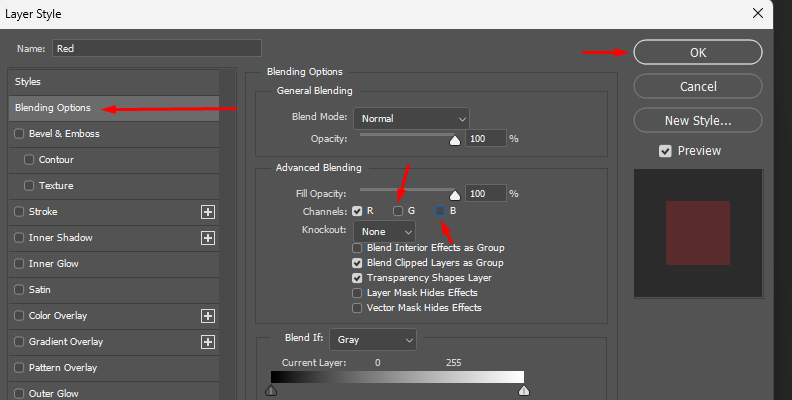Click the Cancel button
The height and width of the screenshot is (400, 792).
click(x=698, y=86)
